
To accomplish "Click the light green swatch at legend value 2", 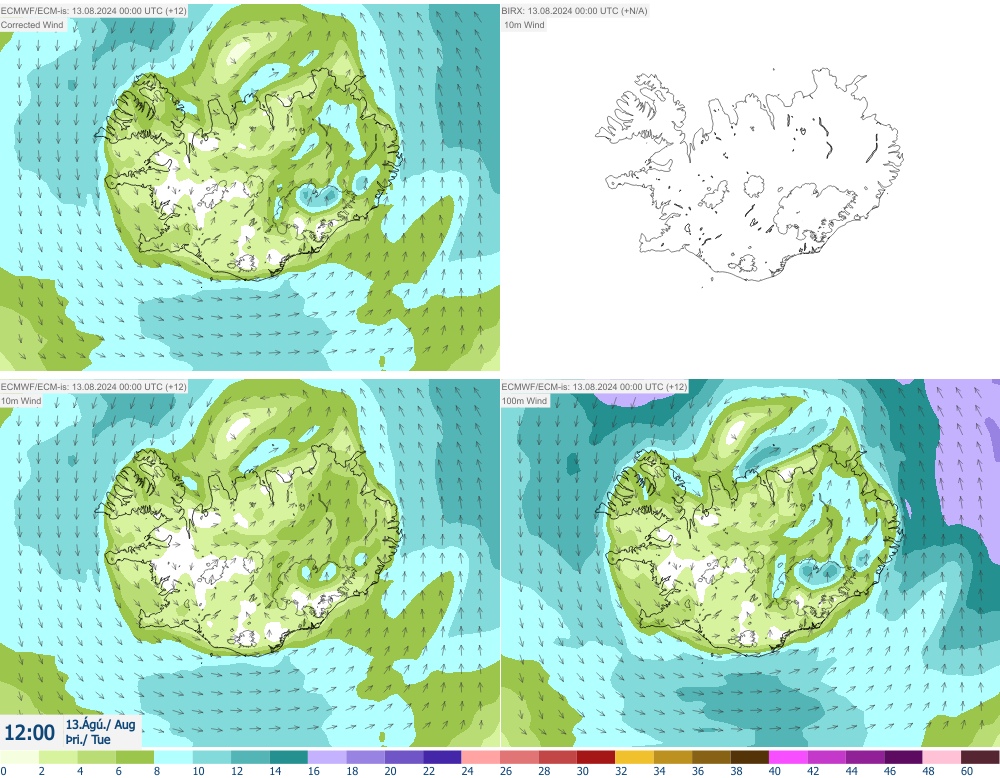I will tap(58, 757).
